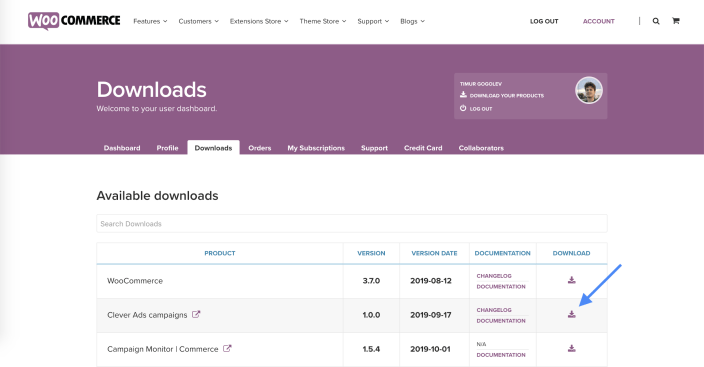Click version 3.7.0 cell
Screen dimensions: 704x367
point(371,281)
